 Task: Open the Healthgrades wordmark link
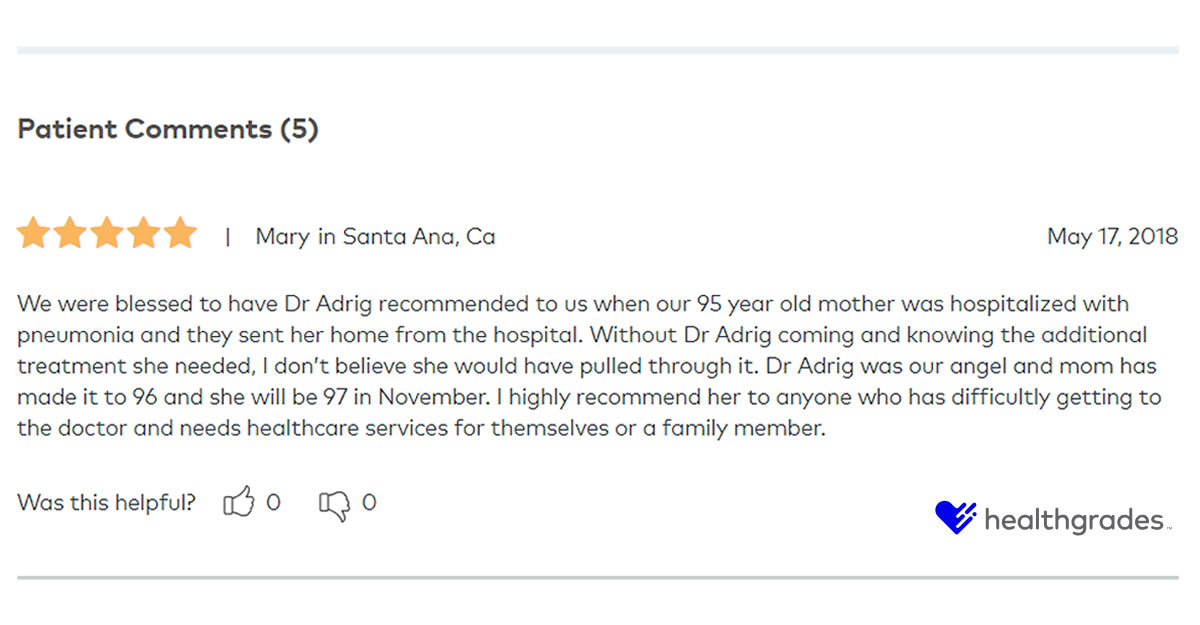1073,521
